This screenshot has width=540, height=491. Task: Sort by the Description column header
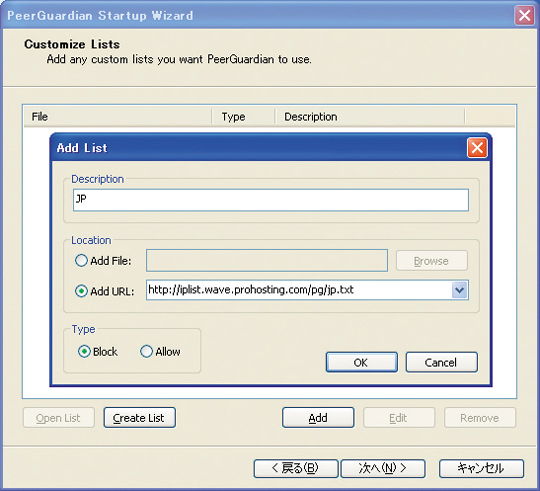[x=370, y=117]
